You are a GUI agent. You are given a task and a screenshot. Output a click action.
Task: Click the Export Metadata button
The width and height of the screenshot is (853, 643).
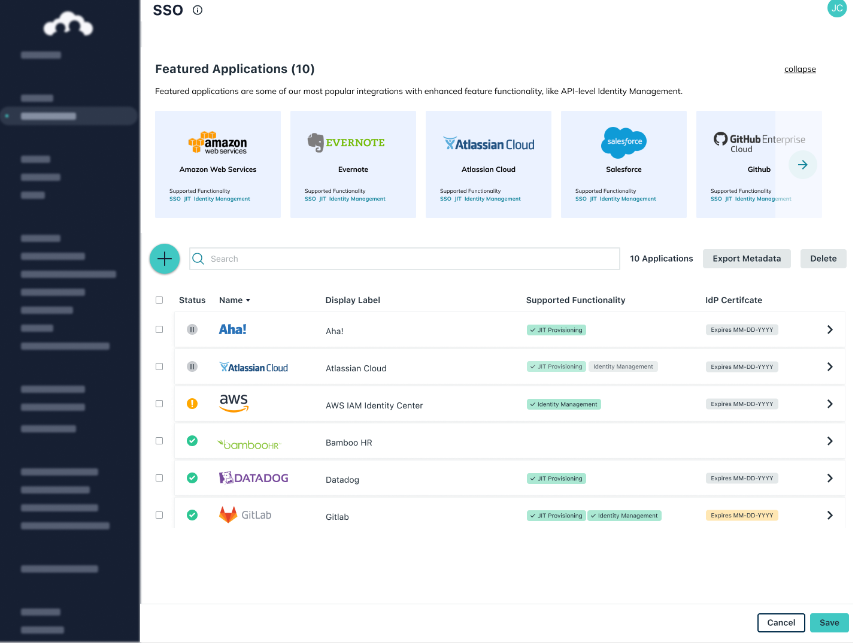point(746,259)
